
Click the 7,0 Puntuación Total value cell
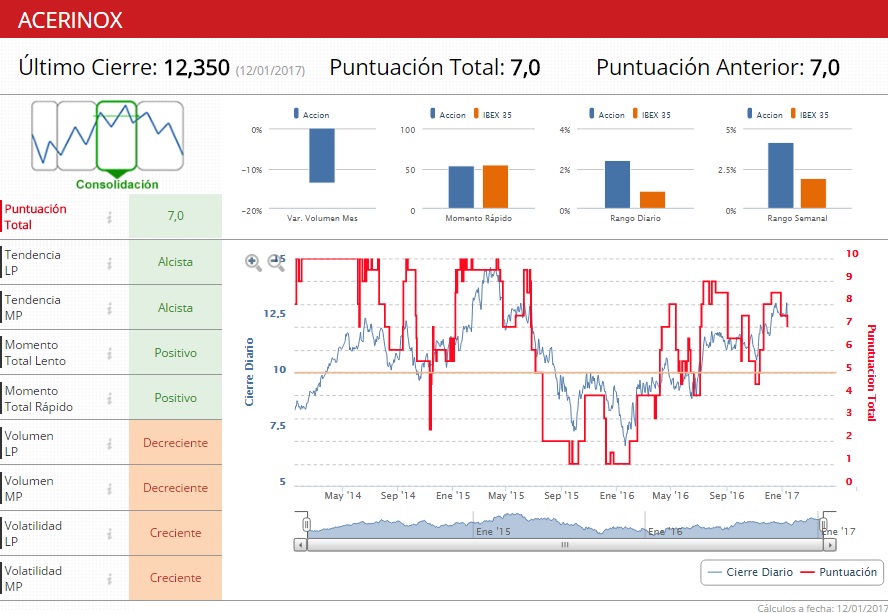click(176, 216)
